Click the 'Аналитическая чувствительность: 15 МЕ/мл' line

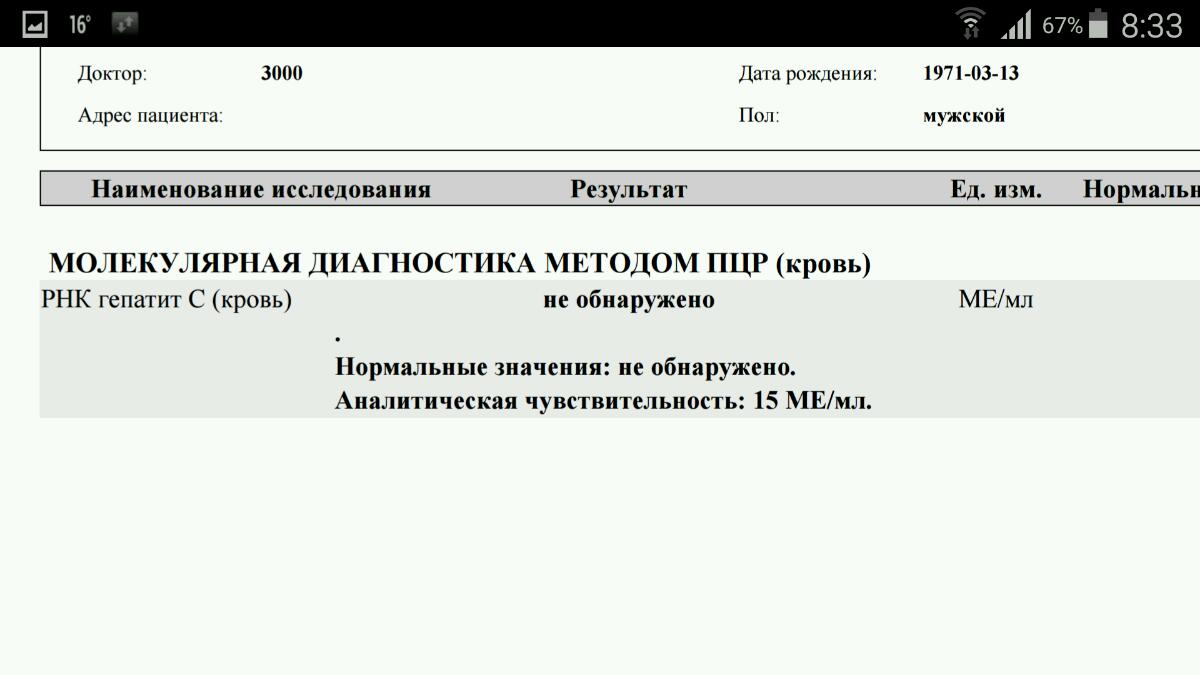tap(603, 402)
